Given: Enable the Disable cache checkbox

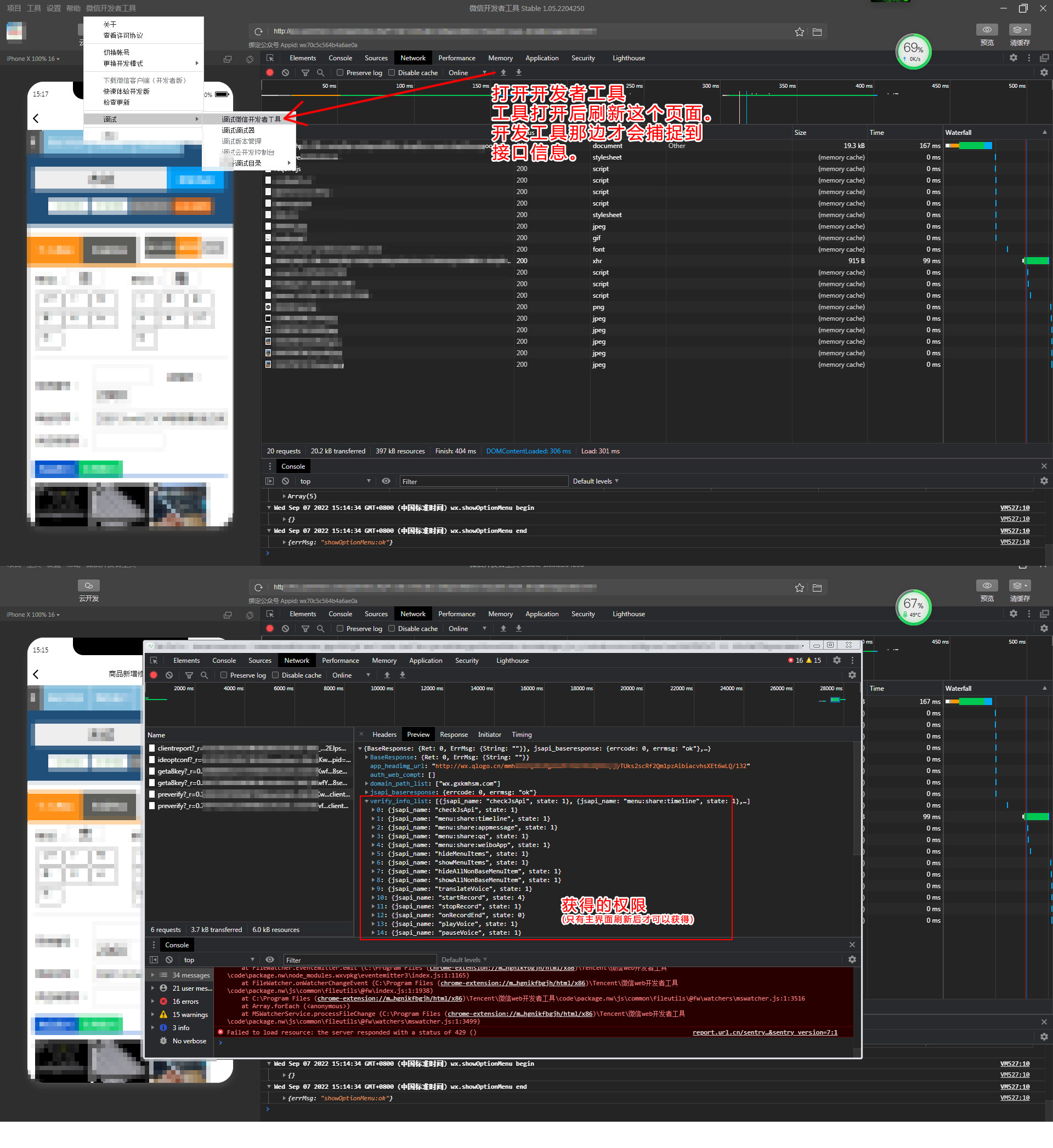Looking at the screenshot, I should [392, 73].
